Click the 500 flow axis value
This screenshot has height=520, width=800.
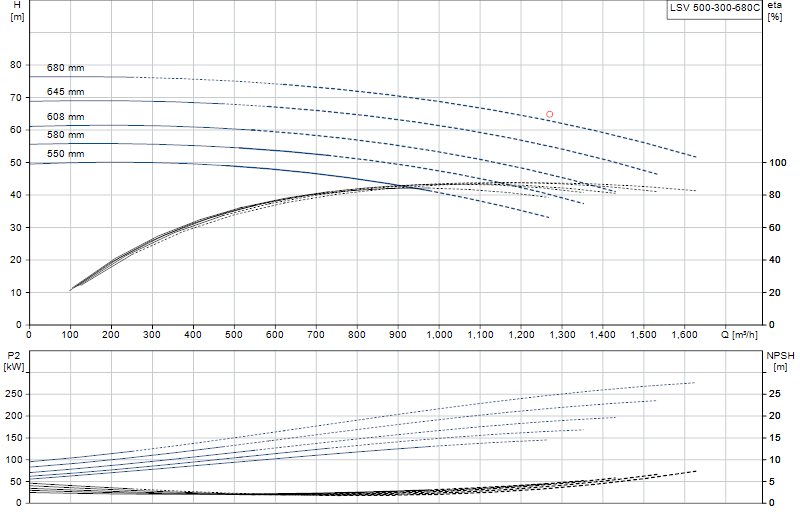point(234,335)
